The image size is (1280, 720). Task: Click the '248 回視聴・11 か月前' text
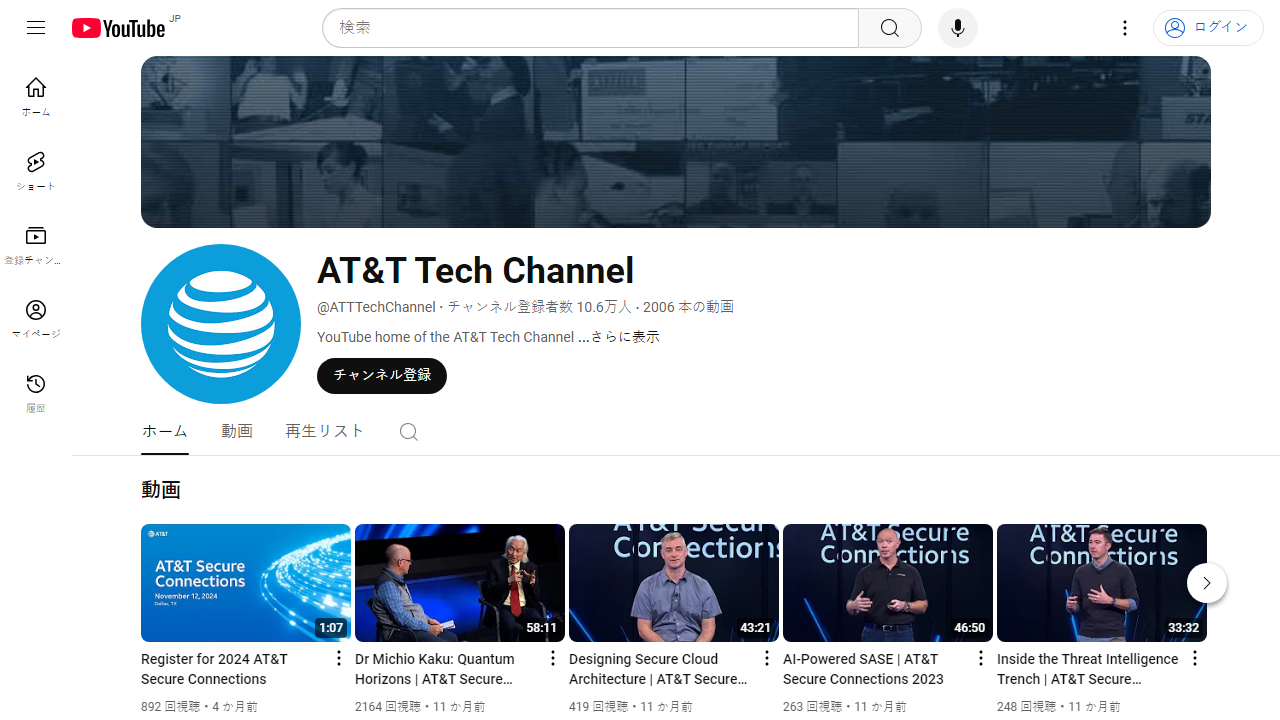point(1059,706)
